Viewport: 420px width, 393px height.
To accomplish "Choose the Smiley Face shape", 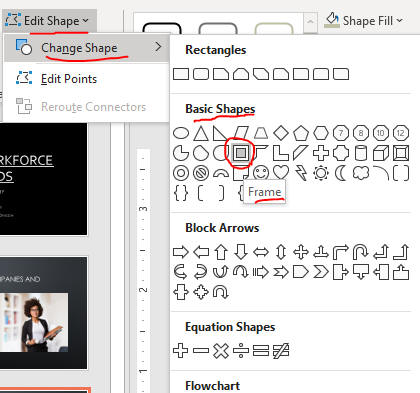I will 261,173.
